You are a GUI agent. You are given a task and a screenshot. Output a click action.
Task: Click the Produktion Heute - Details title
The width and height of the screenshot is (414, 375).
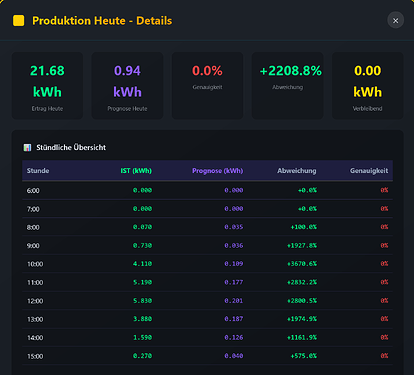point(102,21)
